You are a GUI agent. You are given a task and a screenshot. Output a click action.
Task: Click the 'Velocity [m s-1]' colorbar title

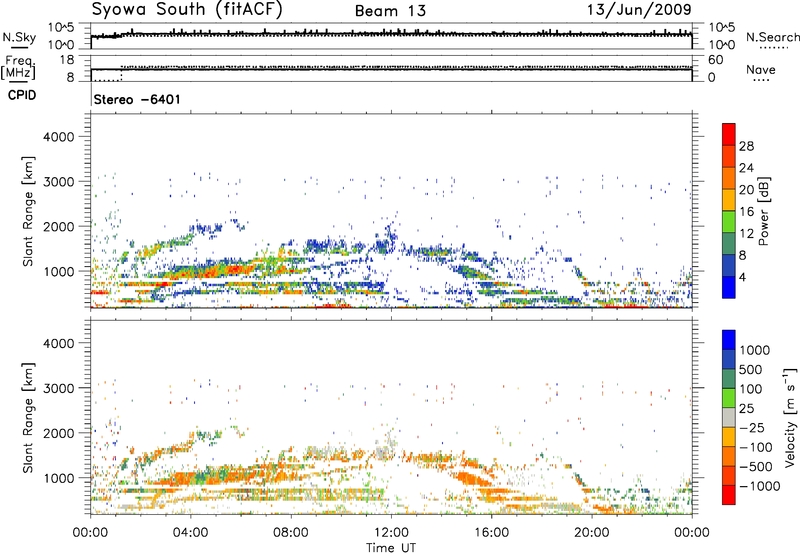(790, 418)
